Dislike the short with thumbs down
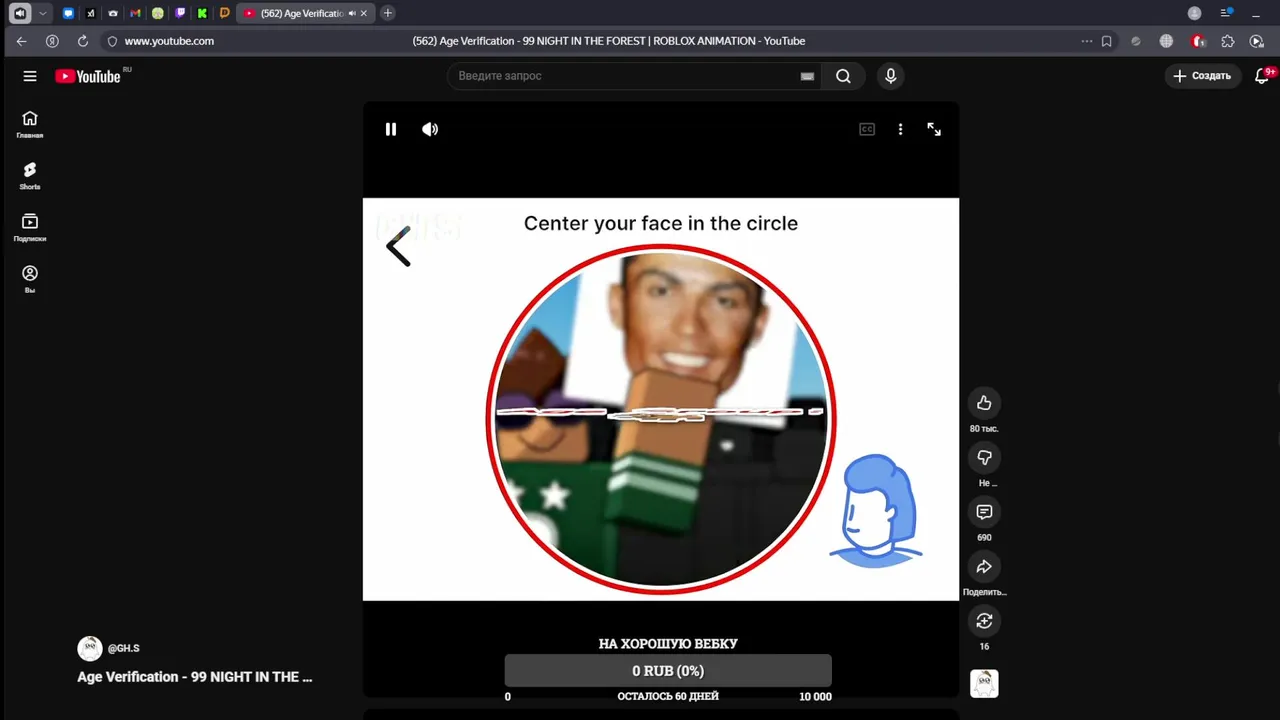This screenshot has height=720, width=1280. pos(984,457)
